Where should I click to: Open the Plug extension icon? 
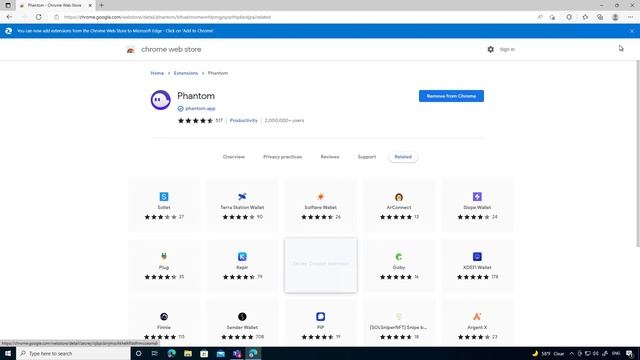click(164, 256)
